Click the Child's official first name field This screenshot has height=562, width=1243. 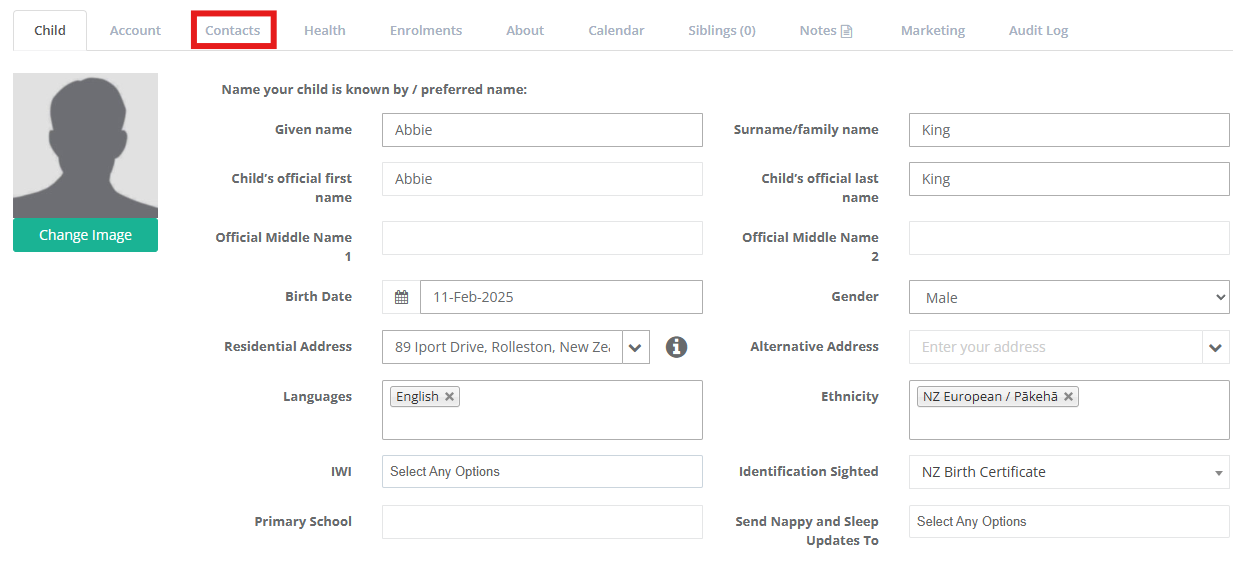point(542,179)
